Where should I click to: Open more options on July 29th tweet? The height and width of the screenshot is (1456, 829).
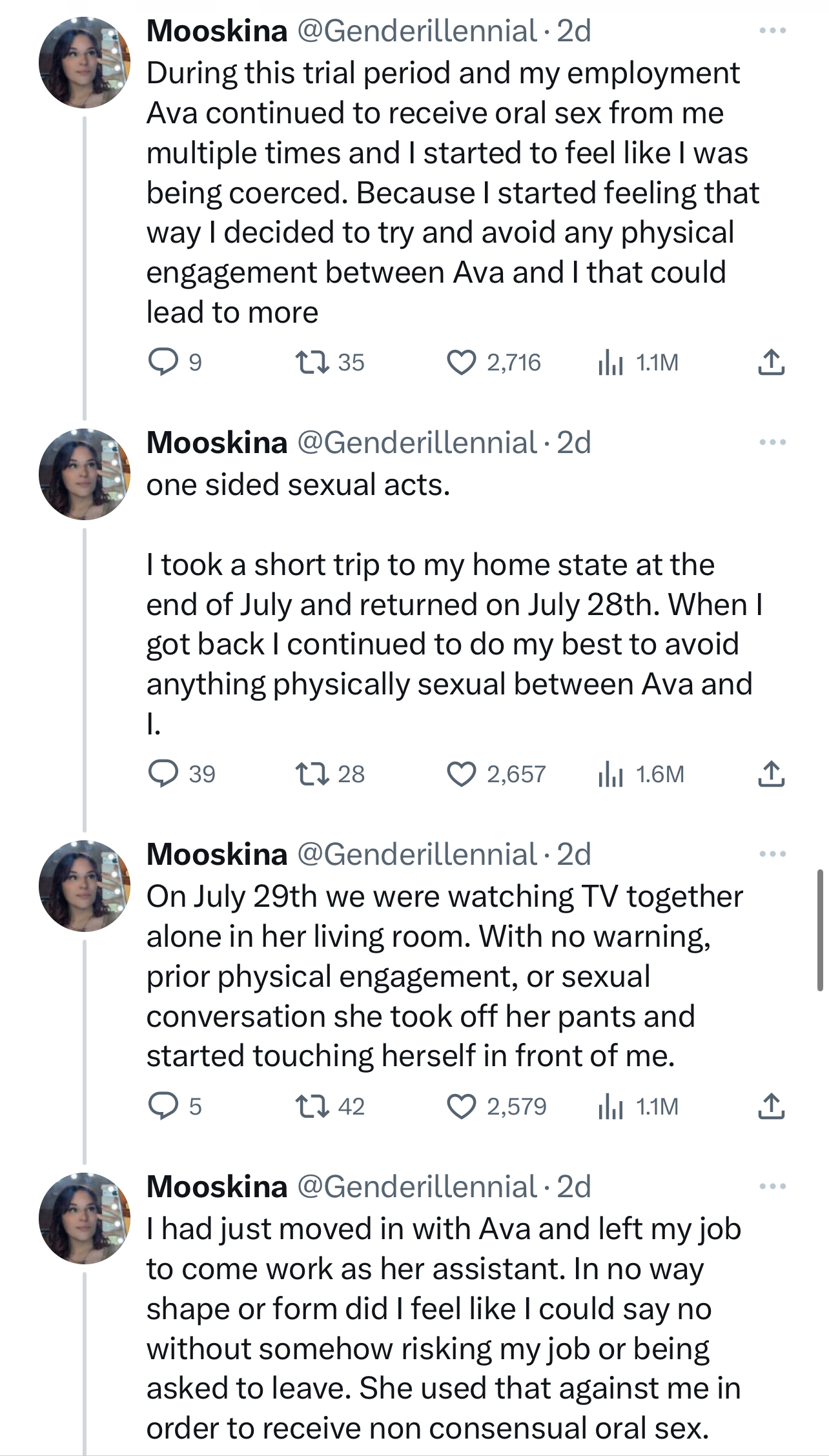click(773, 854)
